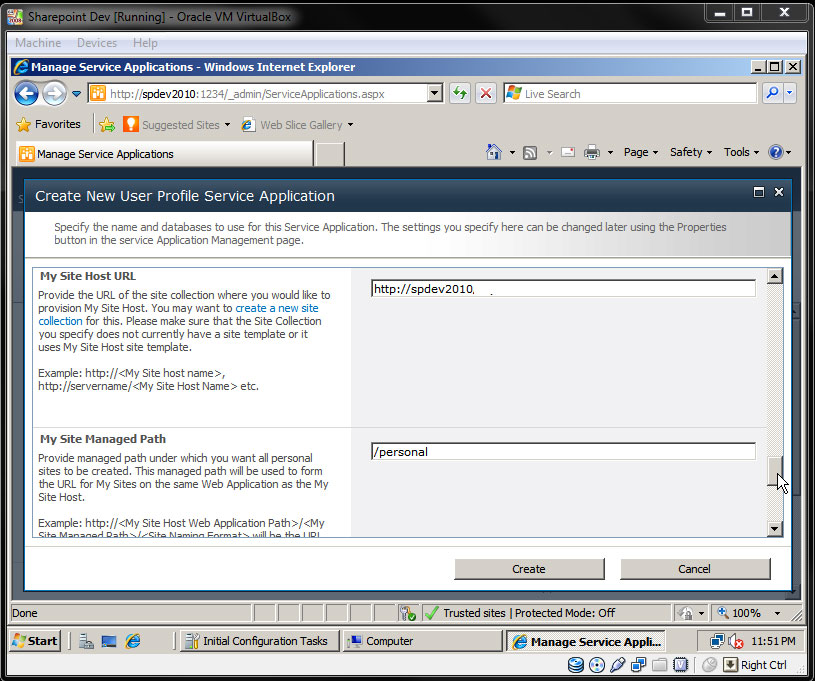Open the Favorites star button

pos(49,124)
